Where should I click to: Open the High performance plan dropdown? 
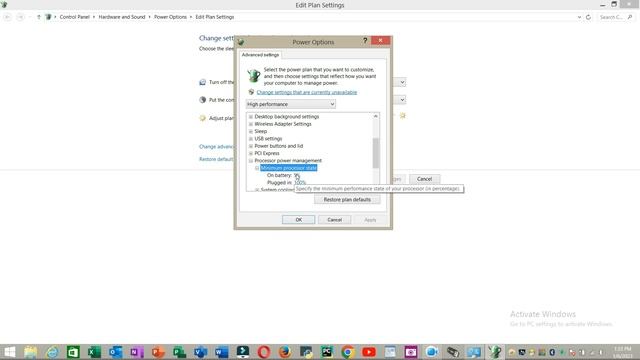coord(291,104)
